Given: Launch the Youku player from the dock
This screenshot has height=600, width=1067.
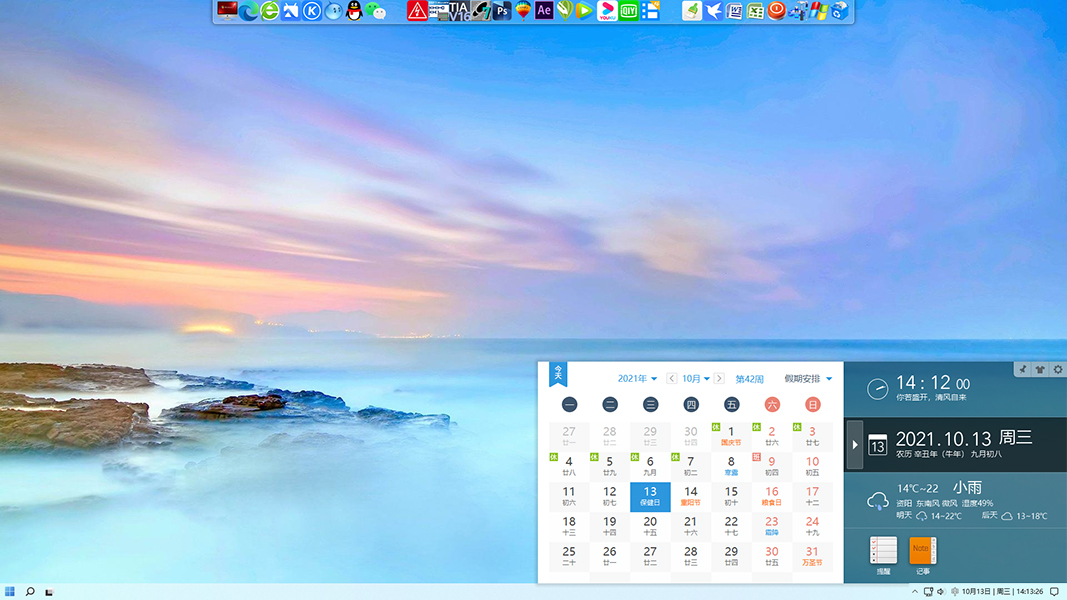Looking at the screenshot, I should (607, 10).
